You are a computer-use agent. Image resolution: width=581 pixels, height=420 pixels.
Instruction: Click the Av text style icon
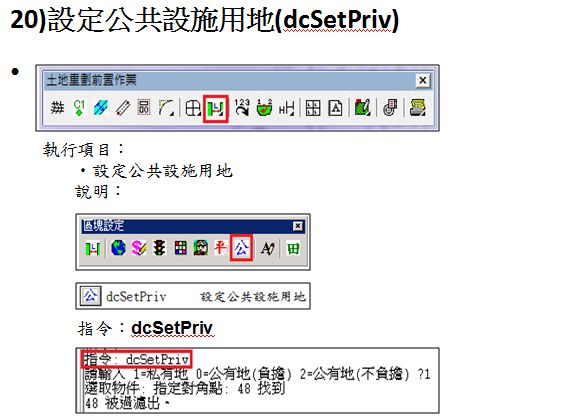pyautogui.click(x=268, y=248)
